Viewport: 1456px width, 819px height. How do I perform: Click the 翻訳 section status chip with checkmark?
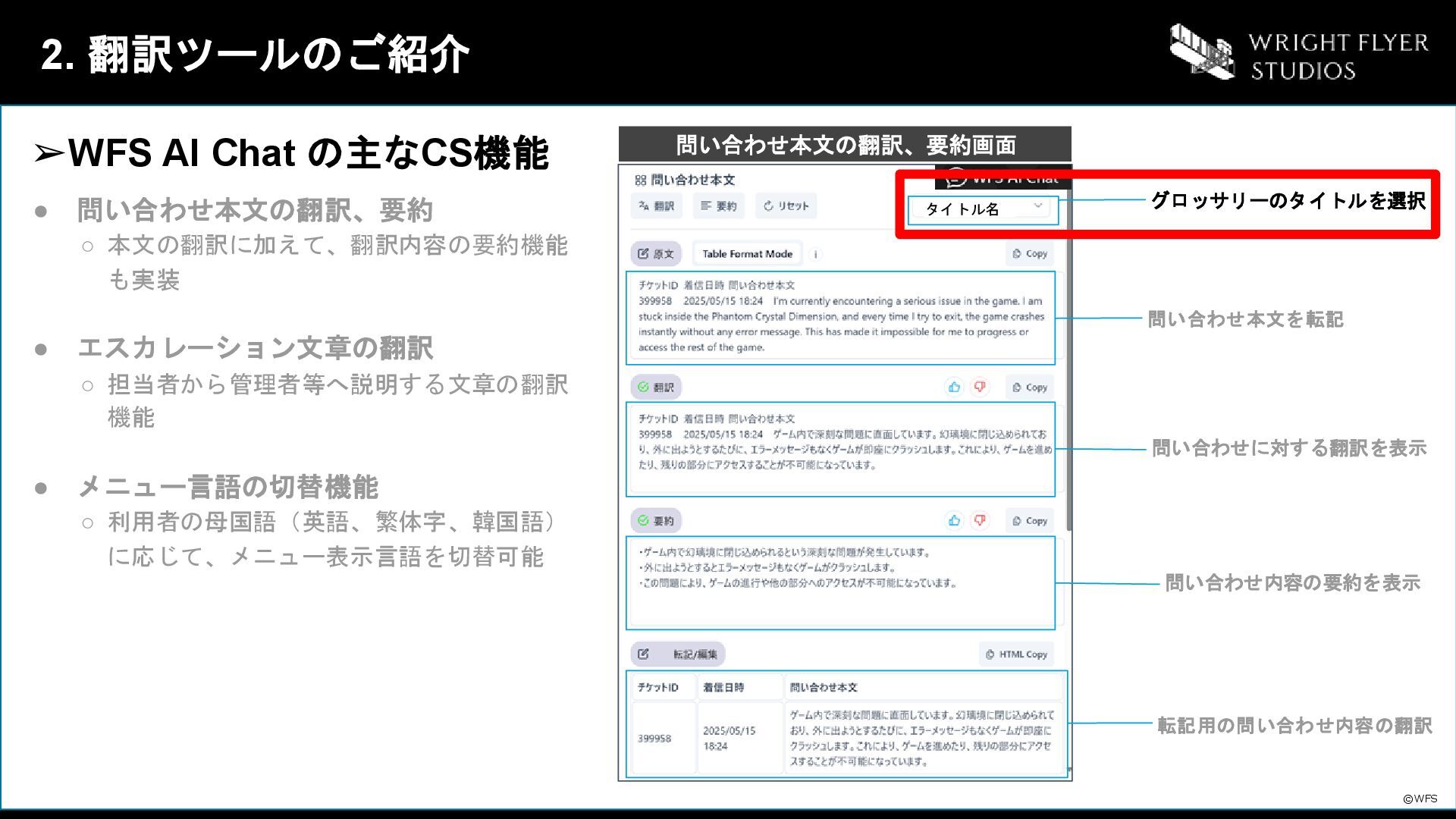(x=656, y=387)
